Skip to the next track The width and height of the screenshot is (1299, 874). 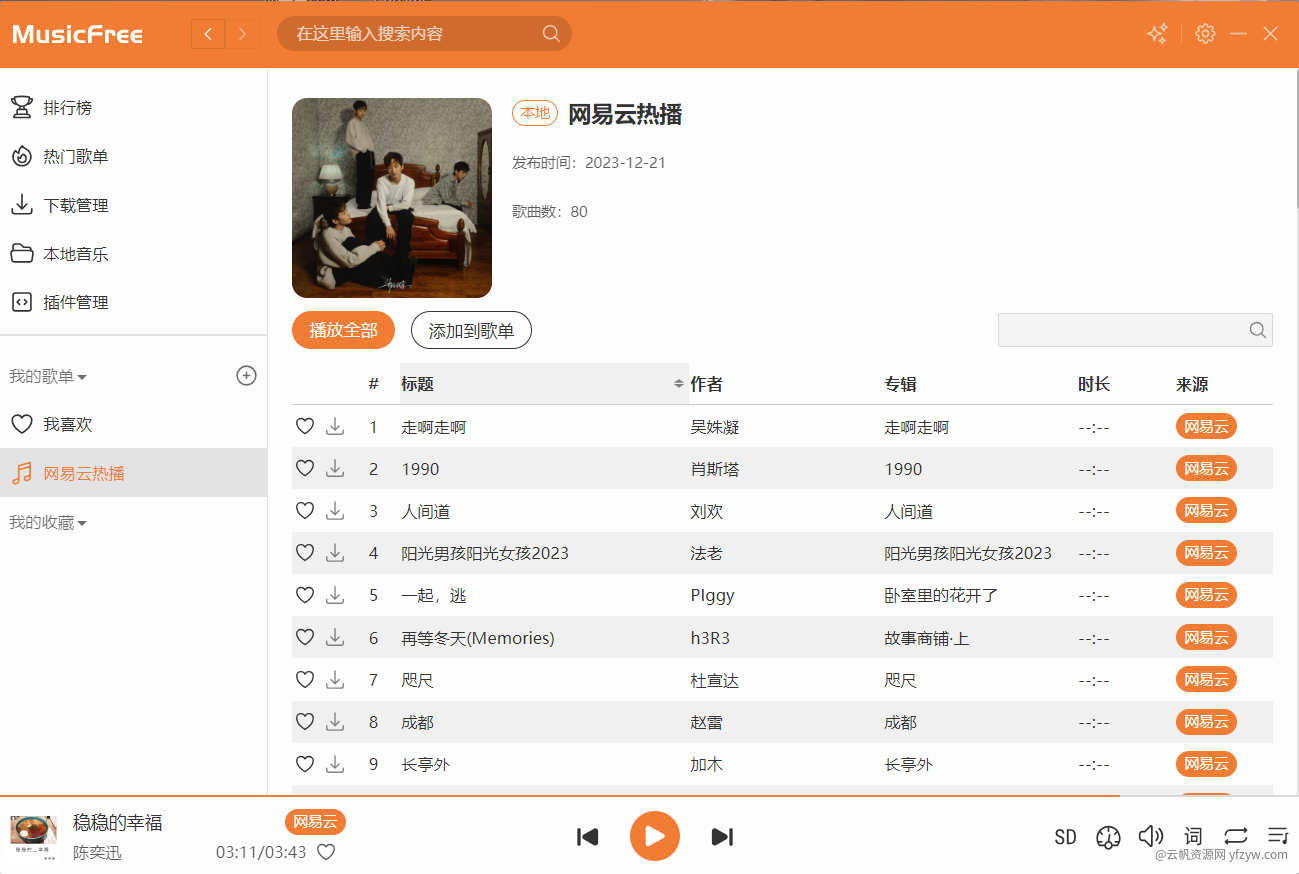[722, 837]
